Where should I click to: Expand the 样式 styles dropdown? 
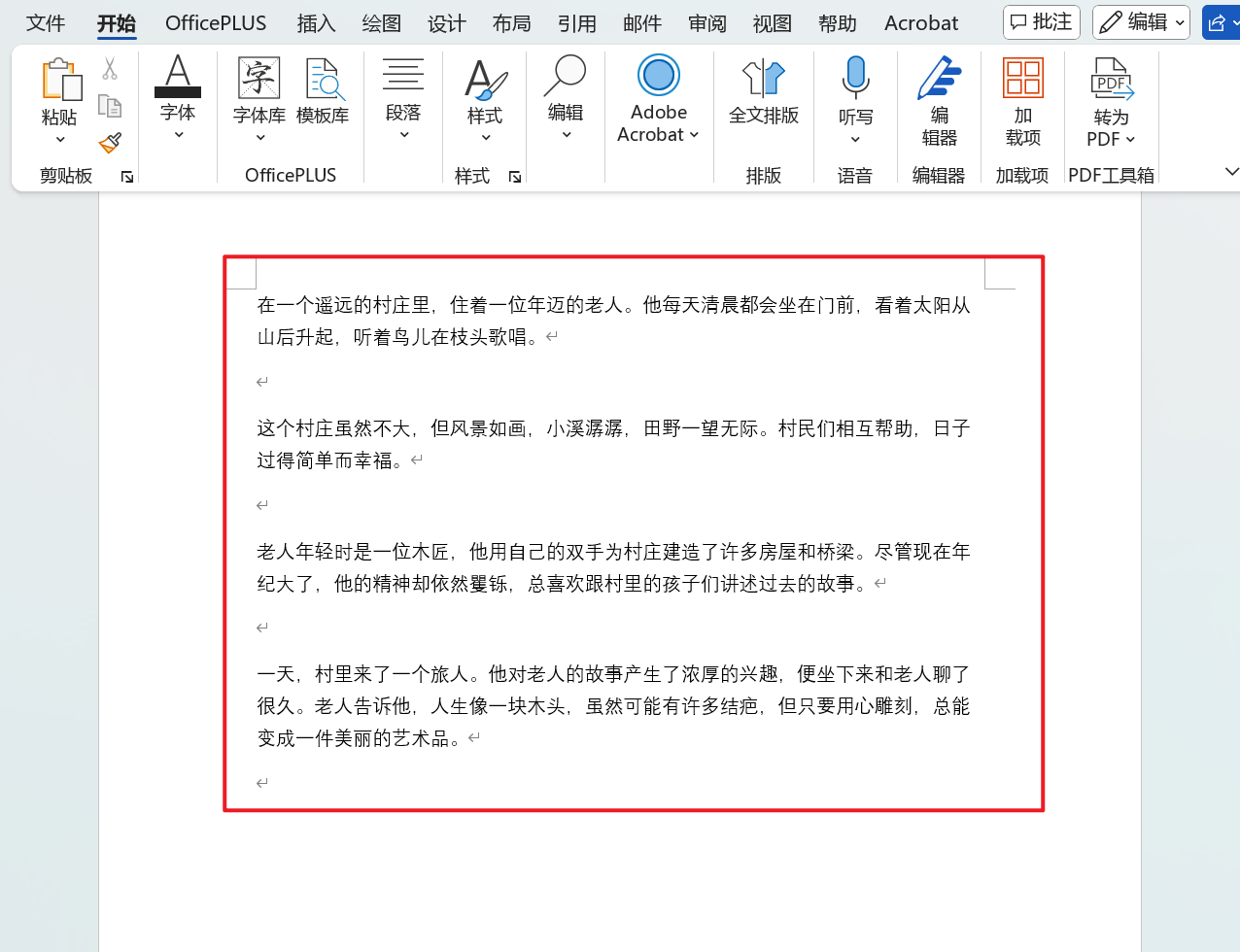click(x=485, y=138)
